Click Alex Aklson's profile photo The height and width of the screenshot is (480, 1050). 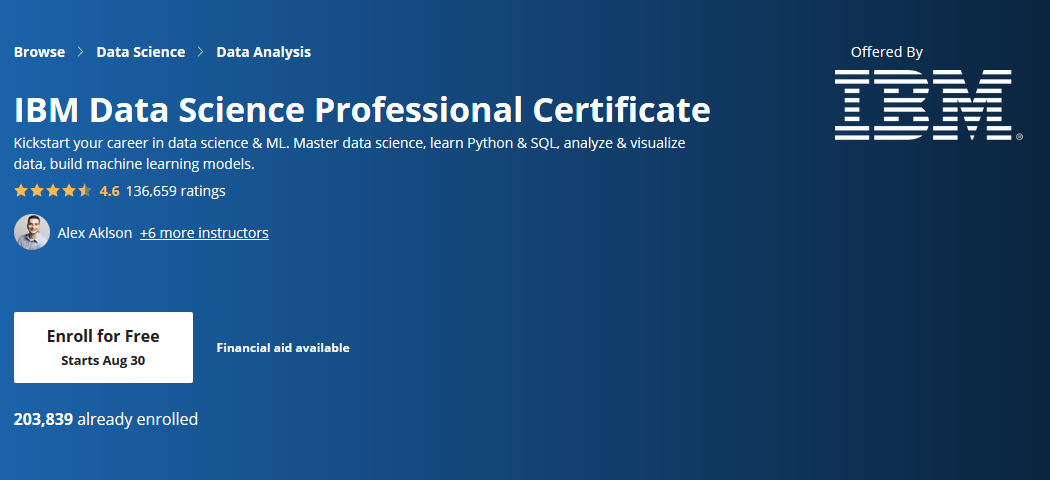click(x=32, y=232)
